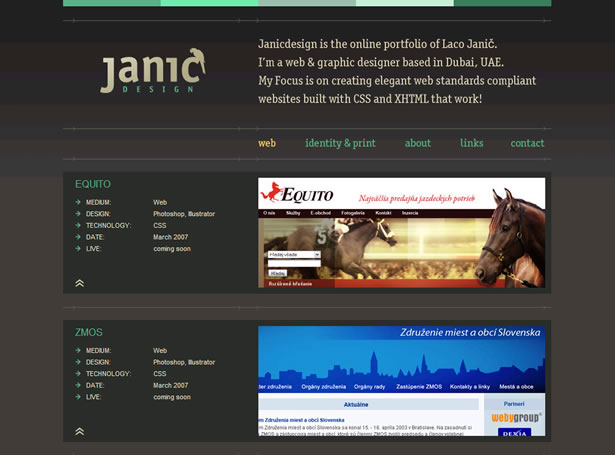
Task: Click the 'CSS' value in EQUITO card
Action: (x=160, y=226)
